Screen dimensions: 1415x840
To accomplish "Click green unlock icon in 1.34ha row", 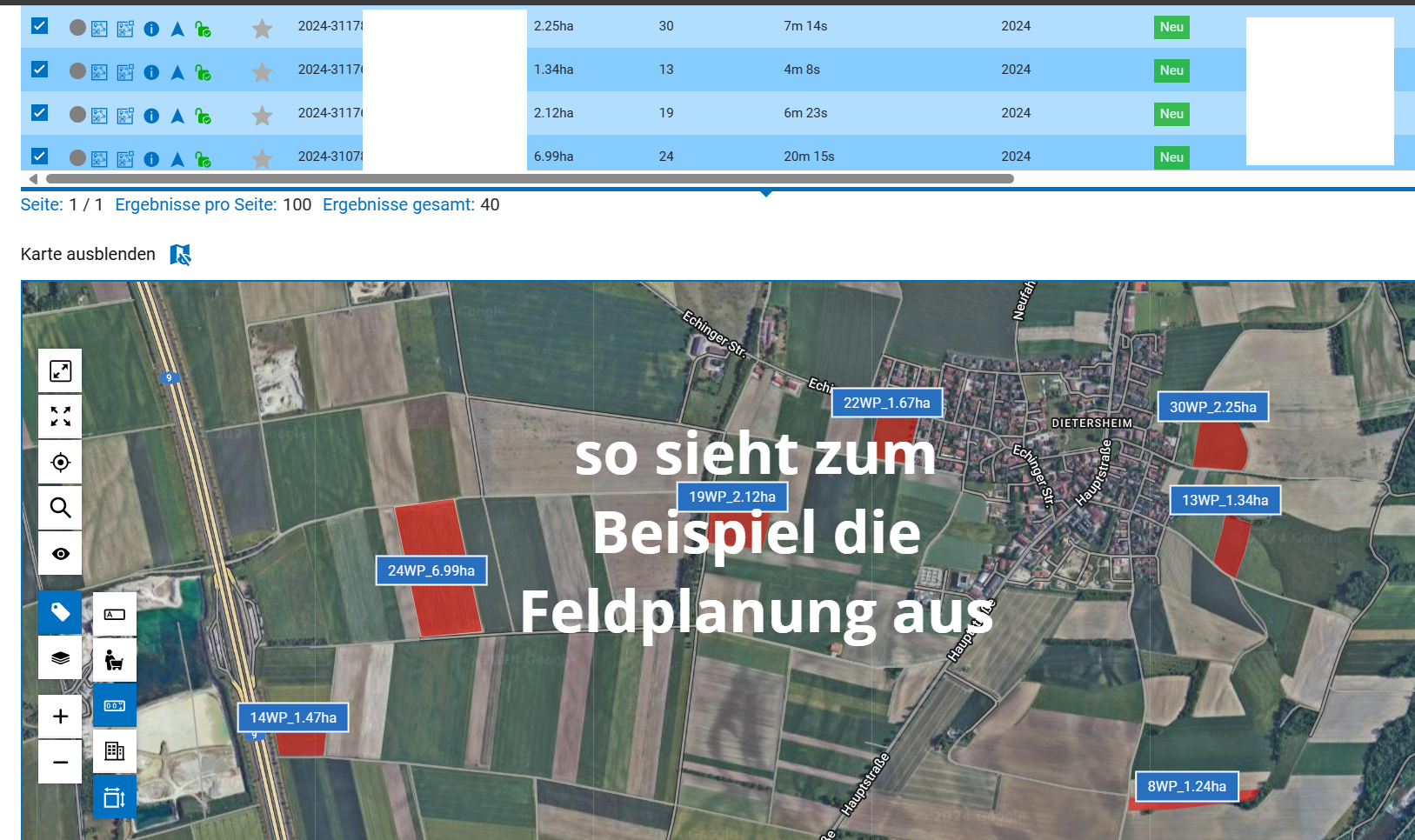I will 204,72.
